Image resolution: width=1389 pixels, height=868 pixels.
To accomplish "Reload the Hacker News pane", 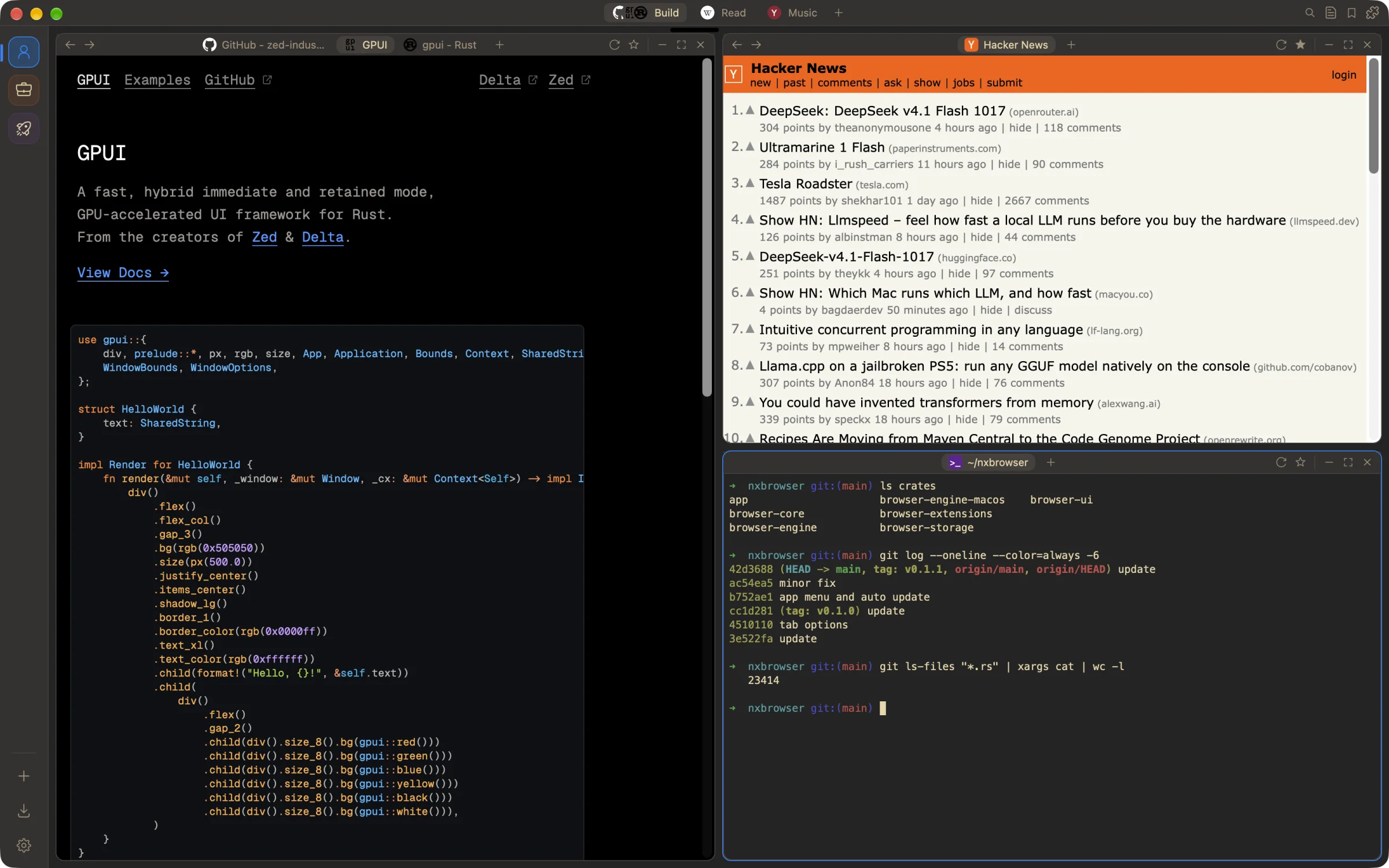I will click(1281, 45).
